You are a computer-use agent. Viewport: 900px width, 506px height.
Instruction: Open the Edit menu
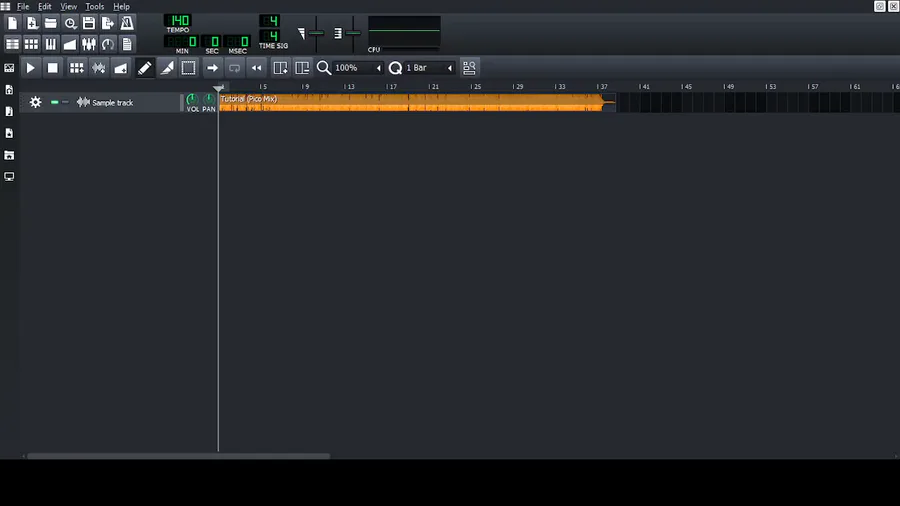point(45,6)
